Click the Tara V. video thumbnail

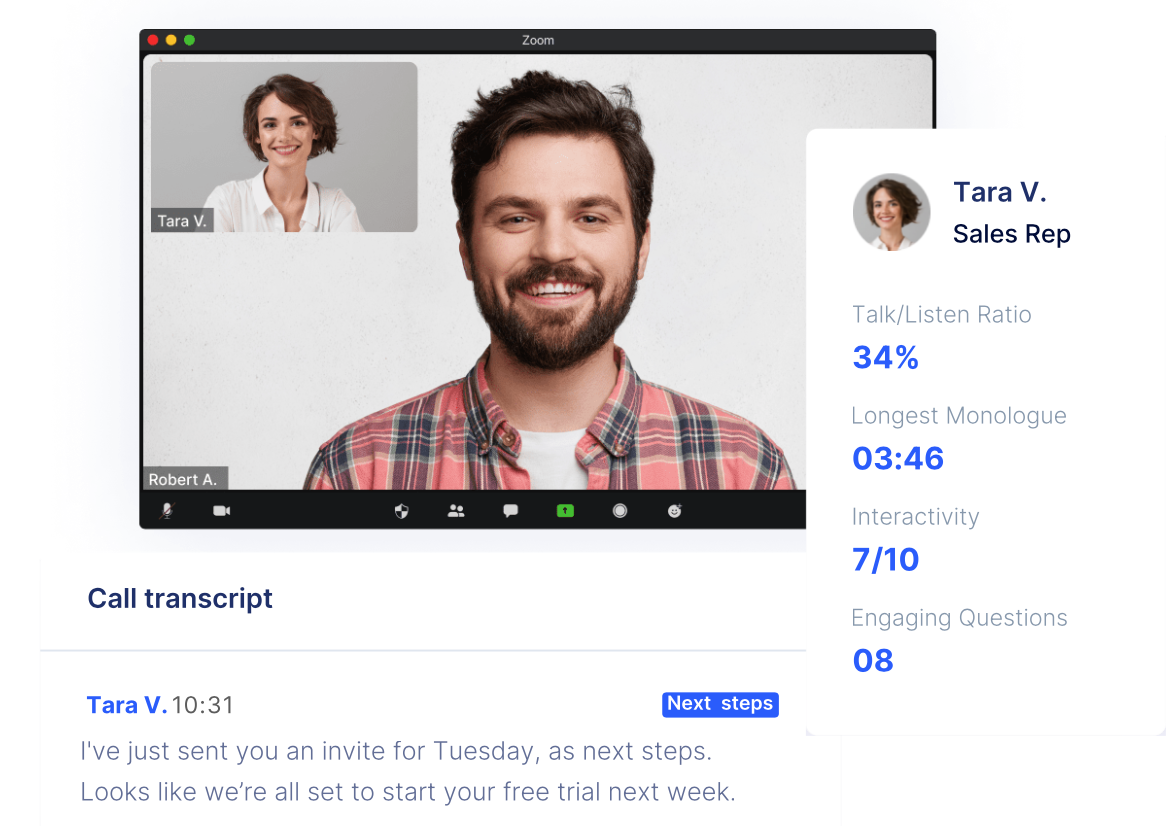284,147
